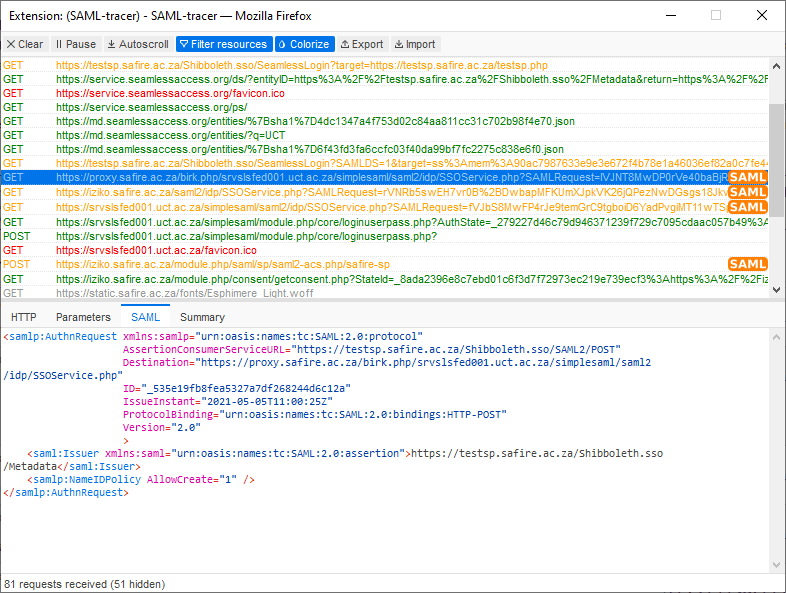Click the IssueInstant value in the SAML XML
Screen dimensions: 786x593
pos(267,402)
